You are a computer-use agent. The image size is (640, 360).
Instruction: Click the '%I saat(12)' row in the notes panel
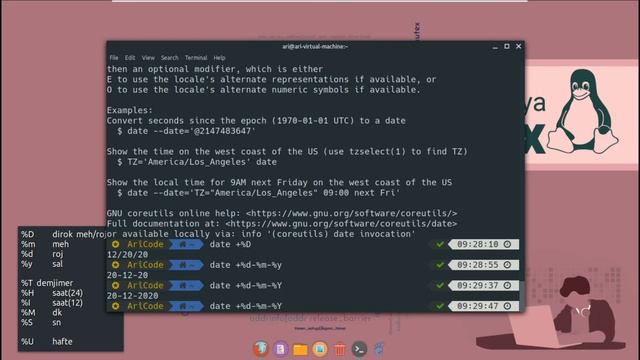[52, 302]
